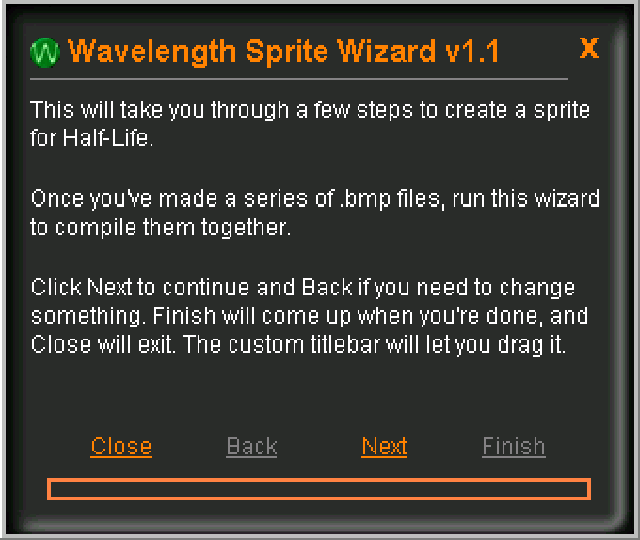The height and width of the screenshot is (540, 640).
Task: Click the line starting "Click Next to continue"
Action: [x=302, y=288]
